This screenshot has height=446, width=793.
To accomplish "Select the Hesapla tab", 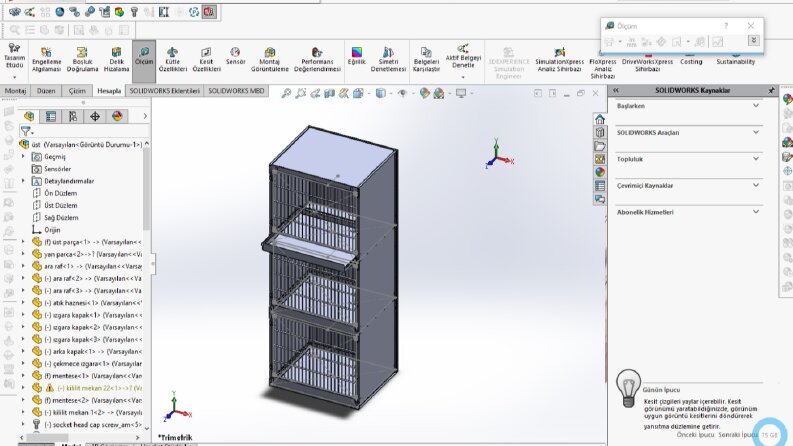I will coord(109,91).
